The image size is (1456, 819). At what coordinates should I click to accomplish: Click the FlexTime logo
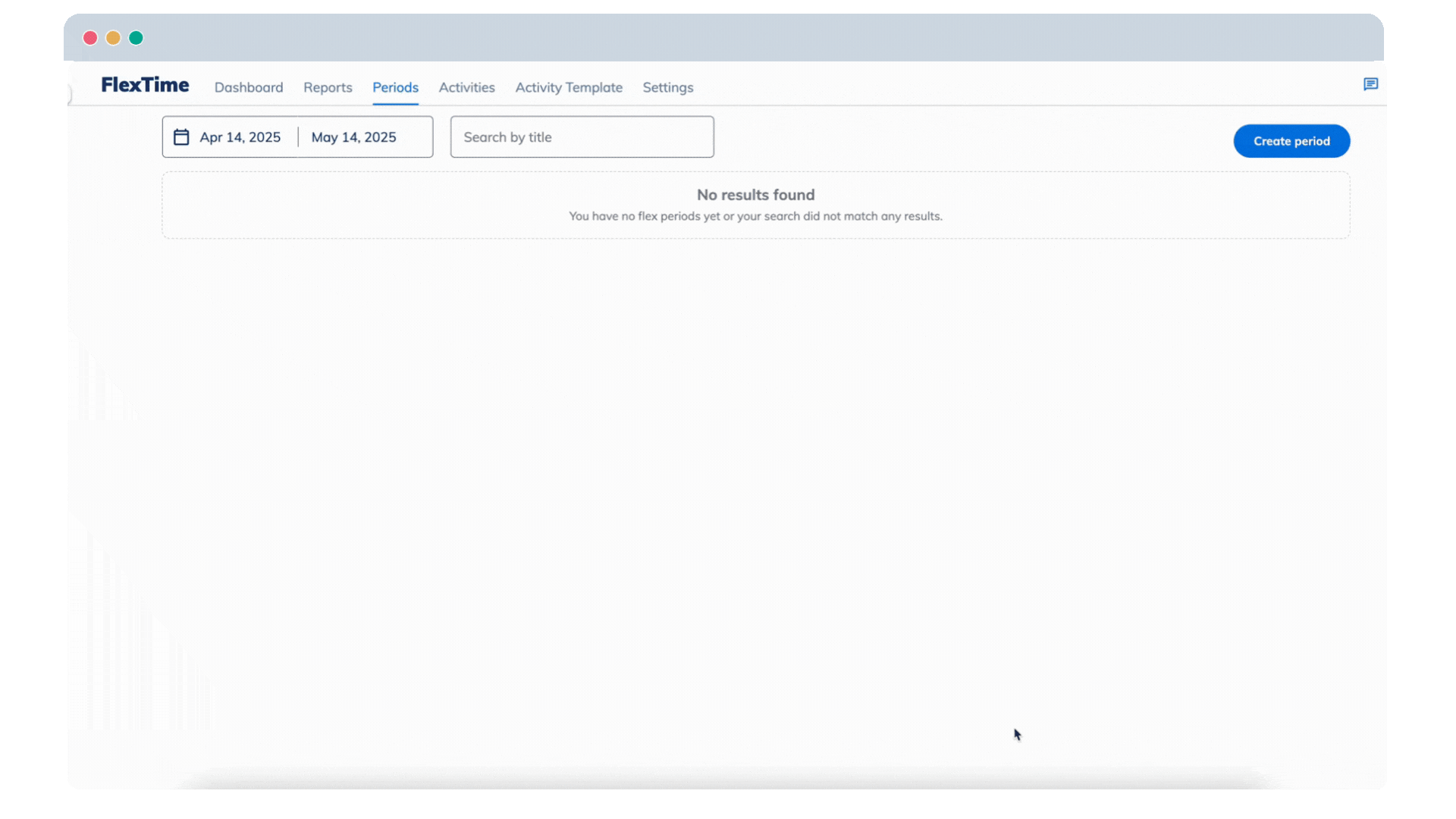(x=145, y=86)
